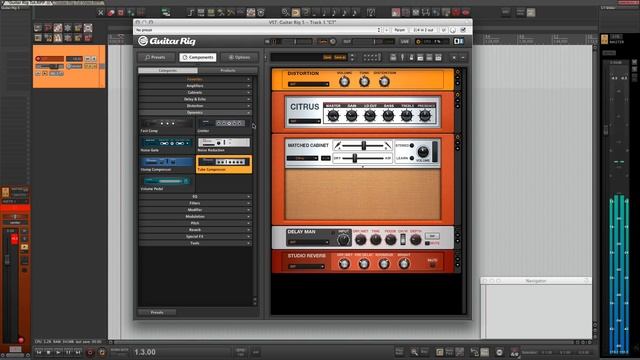
Task: Click the Guitar Rig input gate icon
Action: click(x=323, y=42)
